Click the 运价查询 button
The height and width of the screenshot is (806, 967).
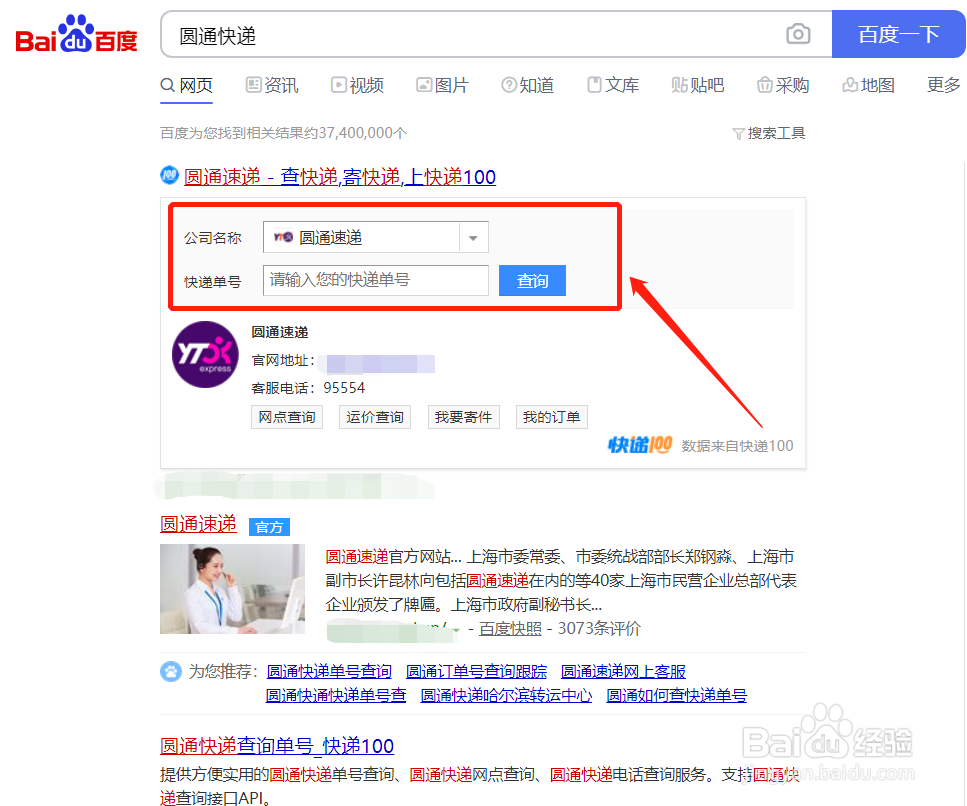click(x=375, y=417)
